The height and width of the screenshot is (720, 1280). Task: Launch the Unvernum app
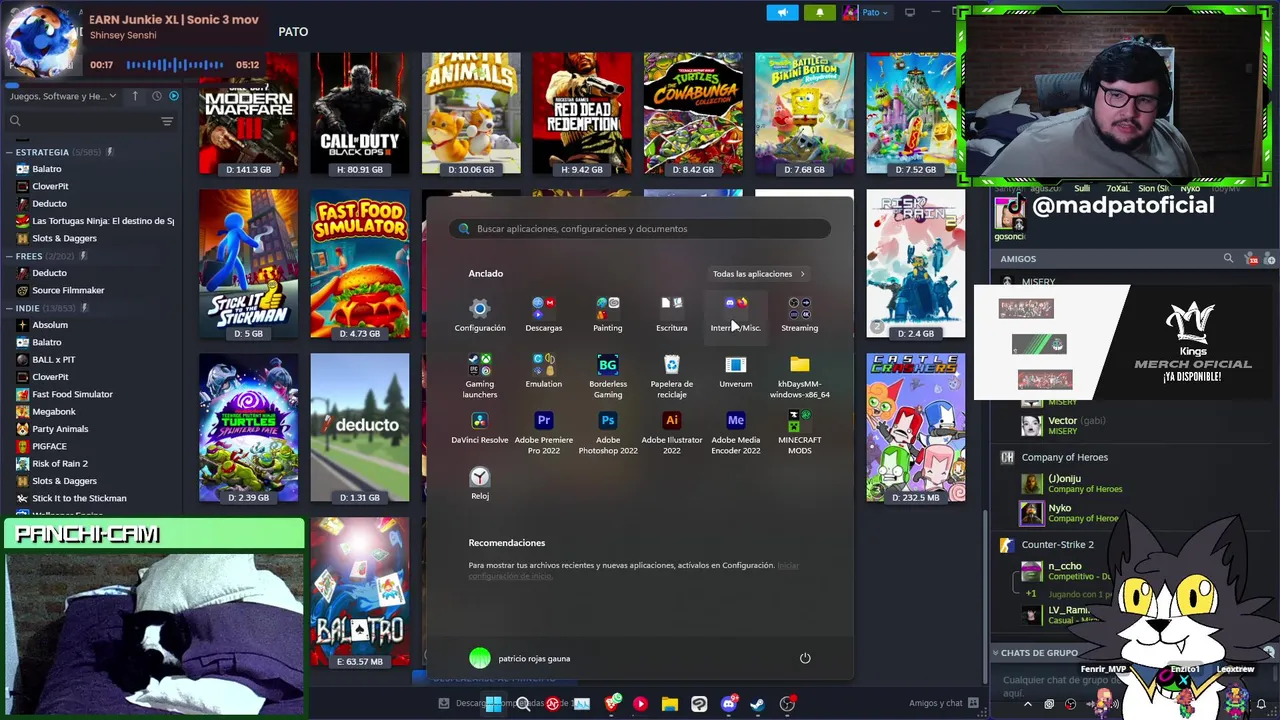tap(735, 371)
